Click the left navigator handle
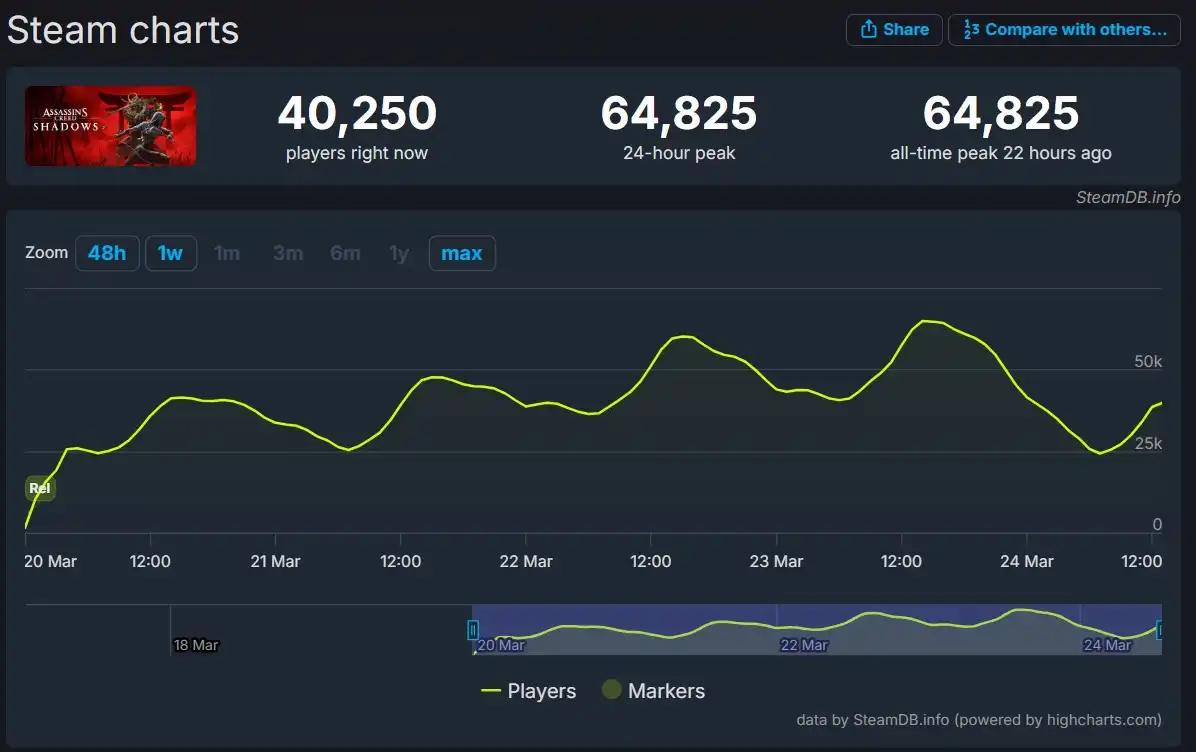1196x752 pixels. (473, 629)
